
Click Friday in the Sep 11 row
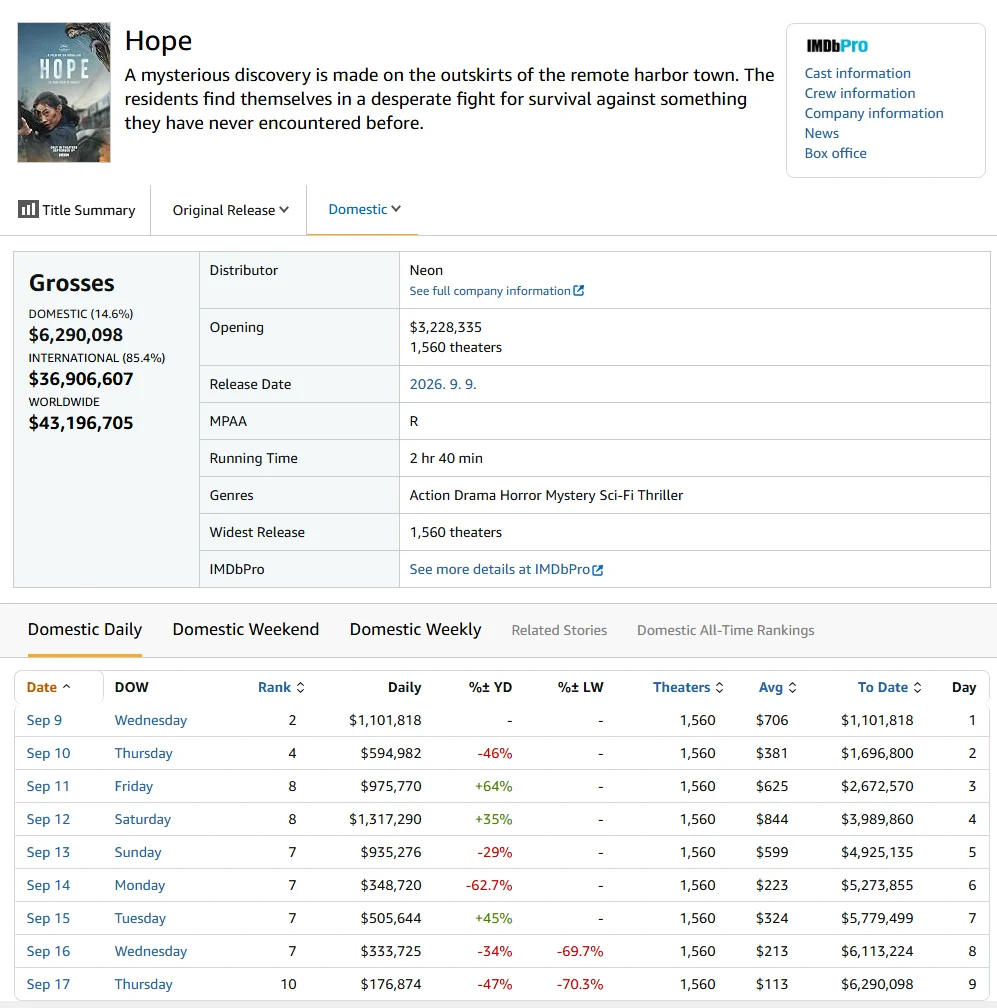134,786
